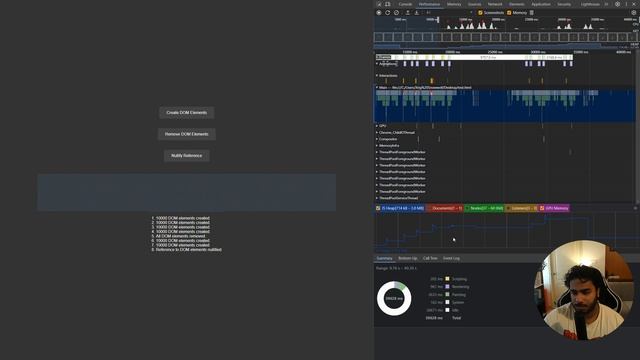Image resolution: width=640 pixels, height=360 pixels.
Task: Load a profile using the upload icon
Action: (x=407, y=13)
